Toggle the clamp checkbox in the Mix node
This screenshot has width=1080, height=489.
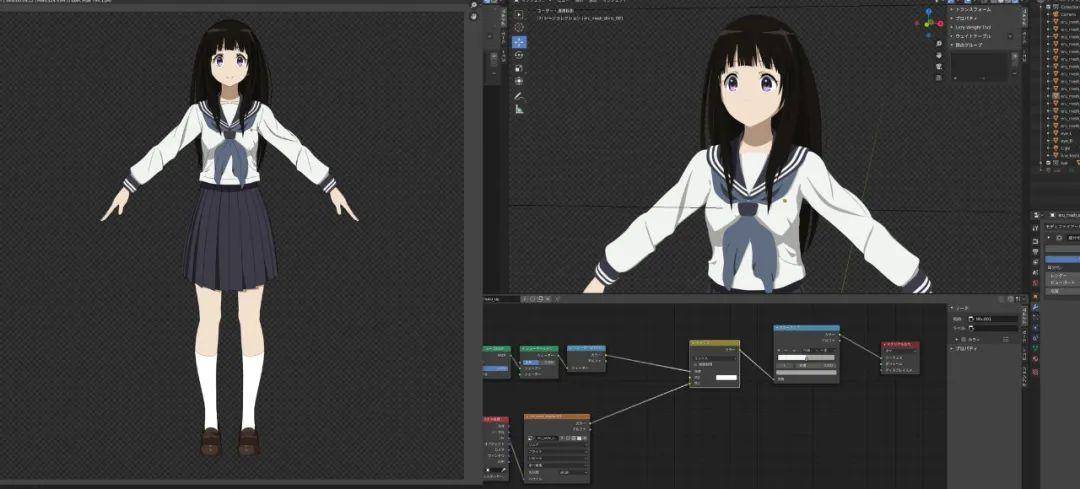click(696, 364)
